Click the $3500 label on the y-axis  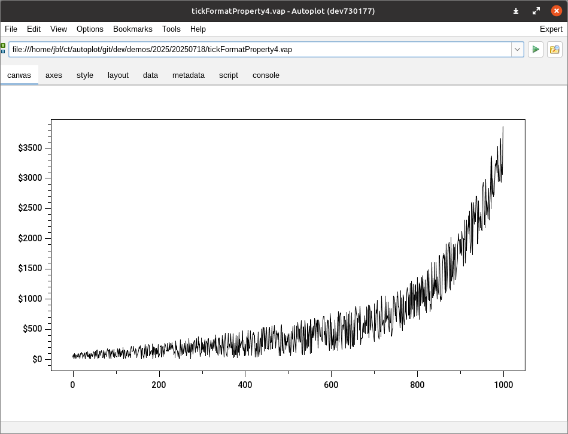pyautogui.click(x=30, y=148)
